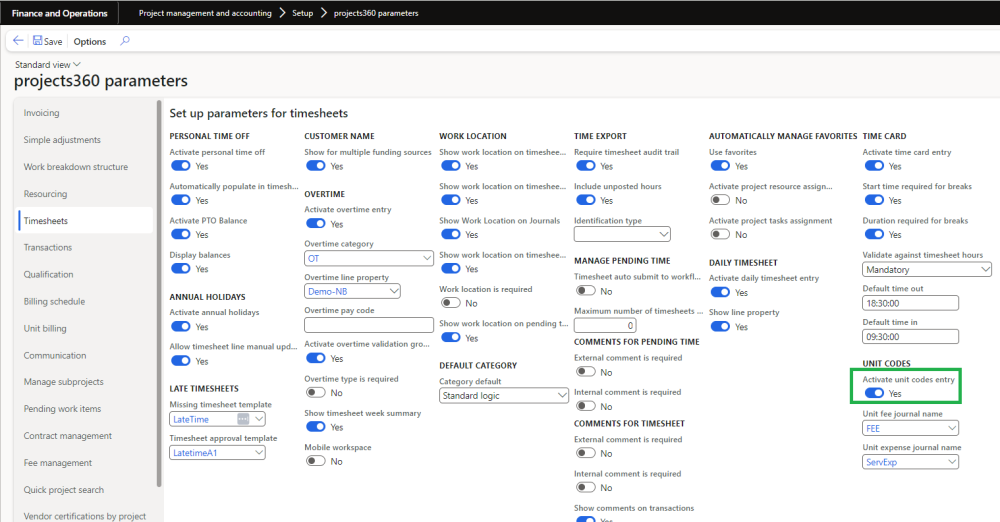1000x522 pixels.
Task: Click Project management and accounting breadcrumb
Action: point(205,13)
